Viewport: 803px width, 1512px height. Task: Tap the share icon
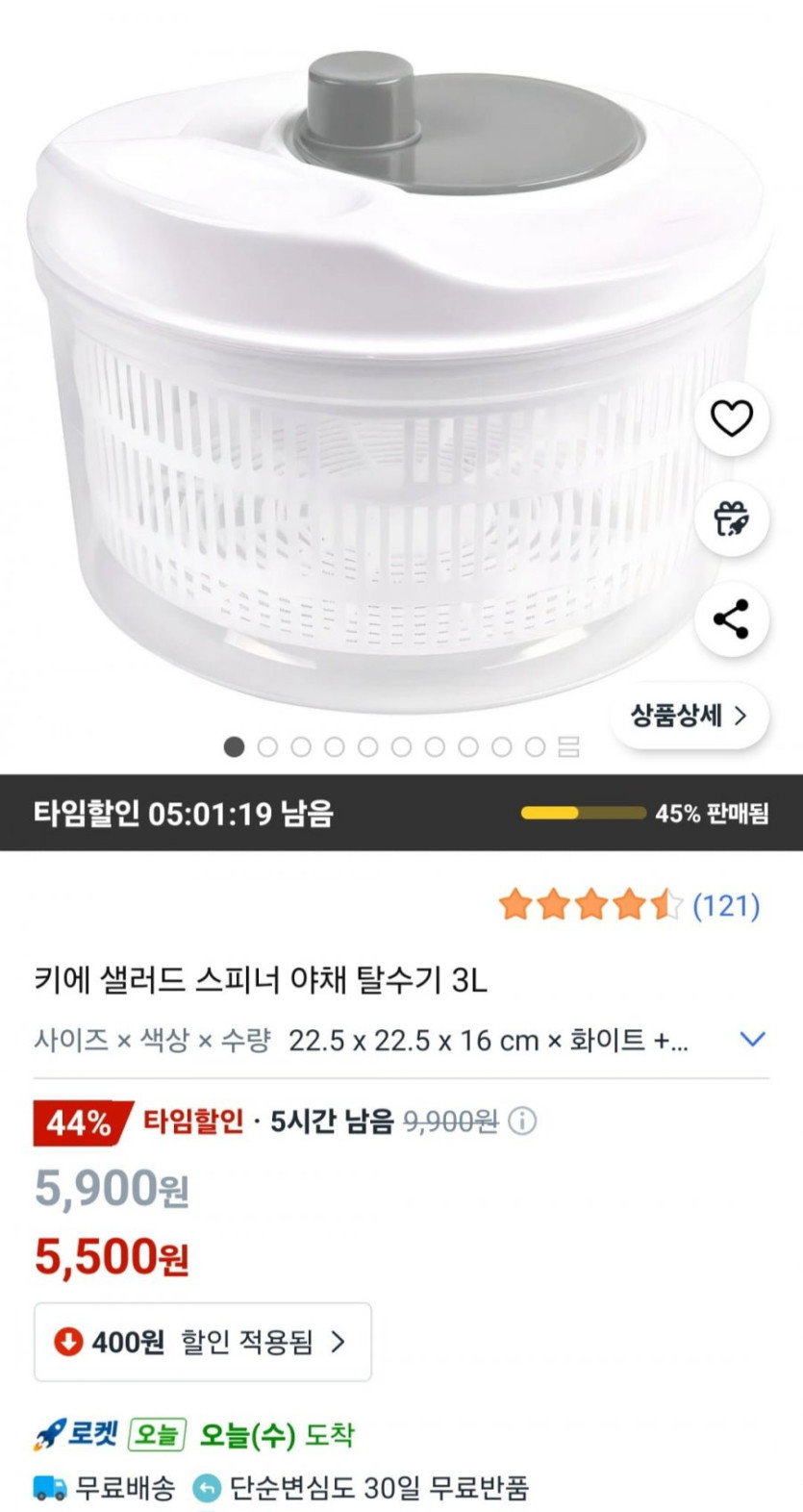[x=731, y=618]
